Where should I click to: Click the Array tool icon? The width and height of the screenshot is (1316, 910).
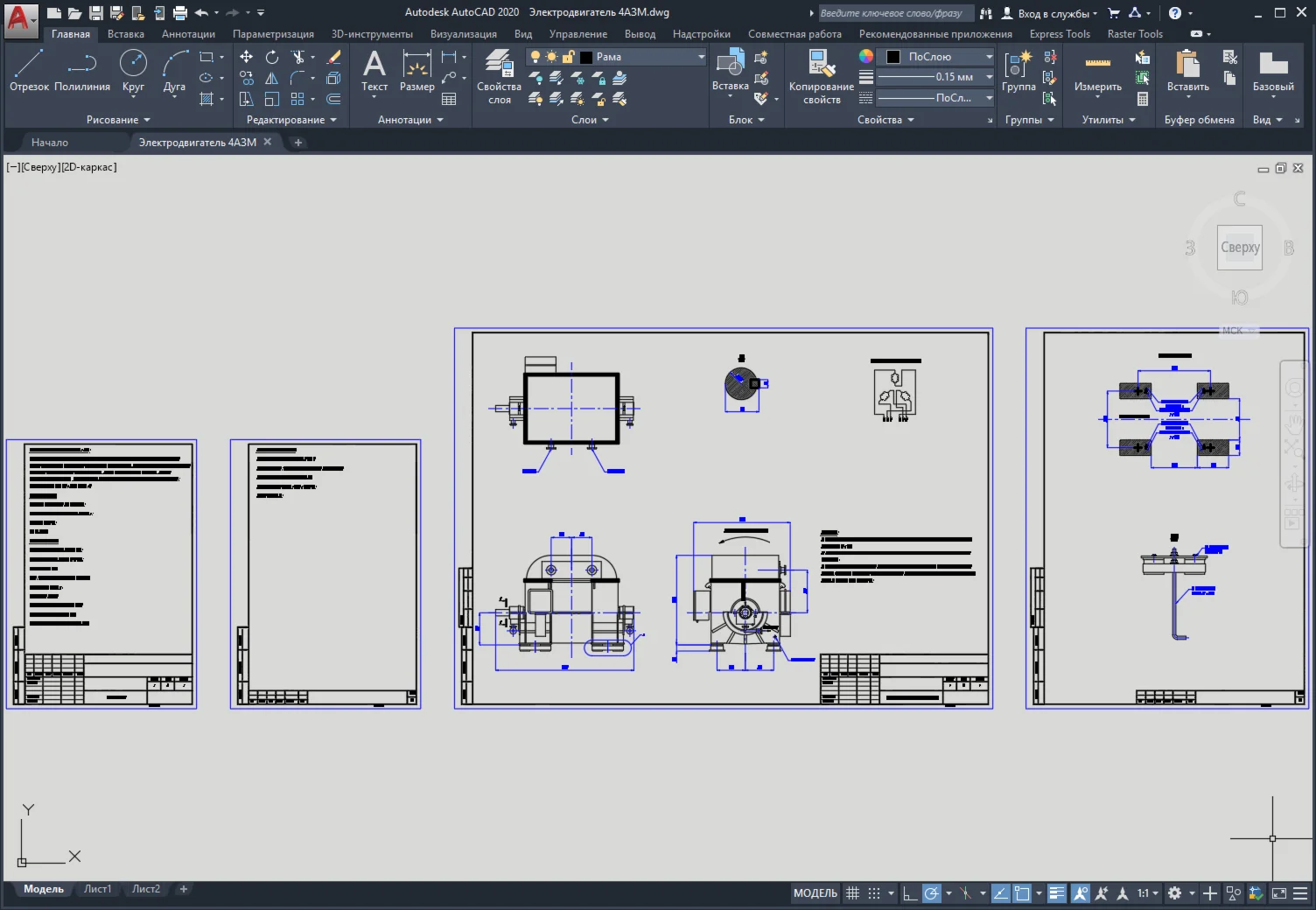tap(298, 99)
